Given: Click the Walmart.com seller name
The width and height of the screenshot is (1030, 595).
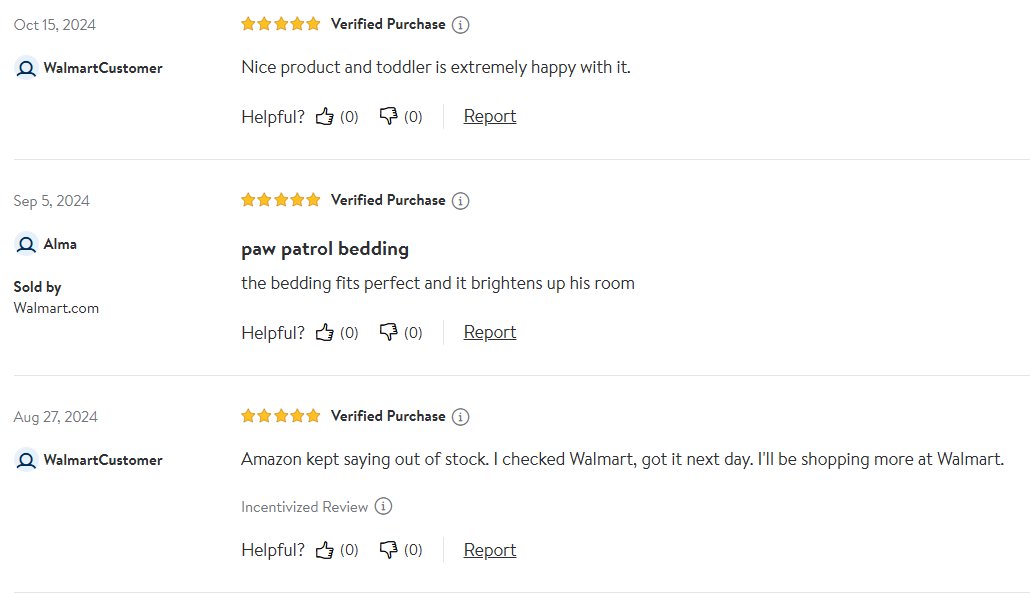Looking at the screenshot, I should tap(56, 308).
